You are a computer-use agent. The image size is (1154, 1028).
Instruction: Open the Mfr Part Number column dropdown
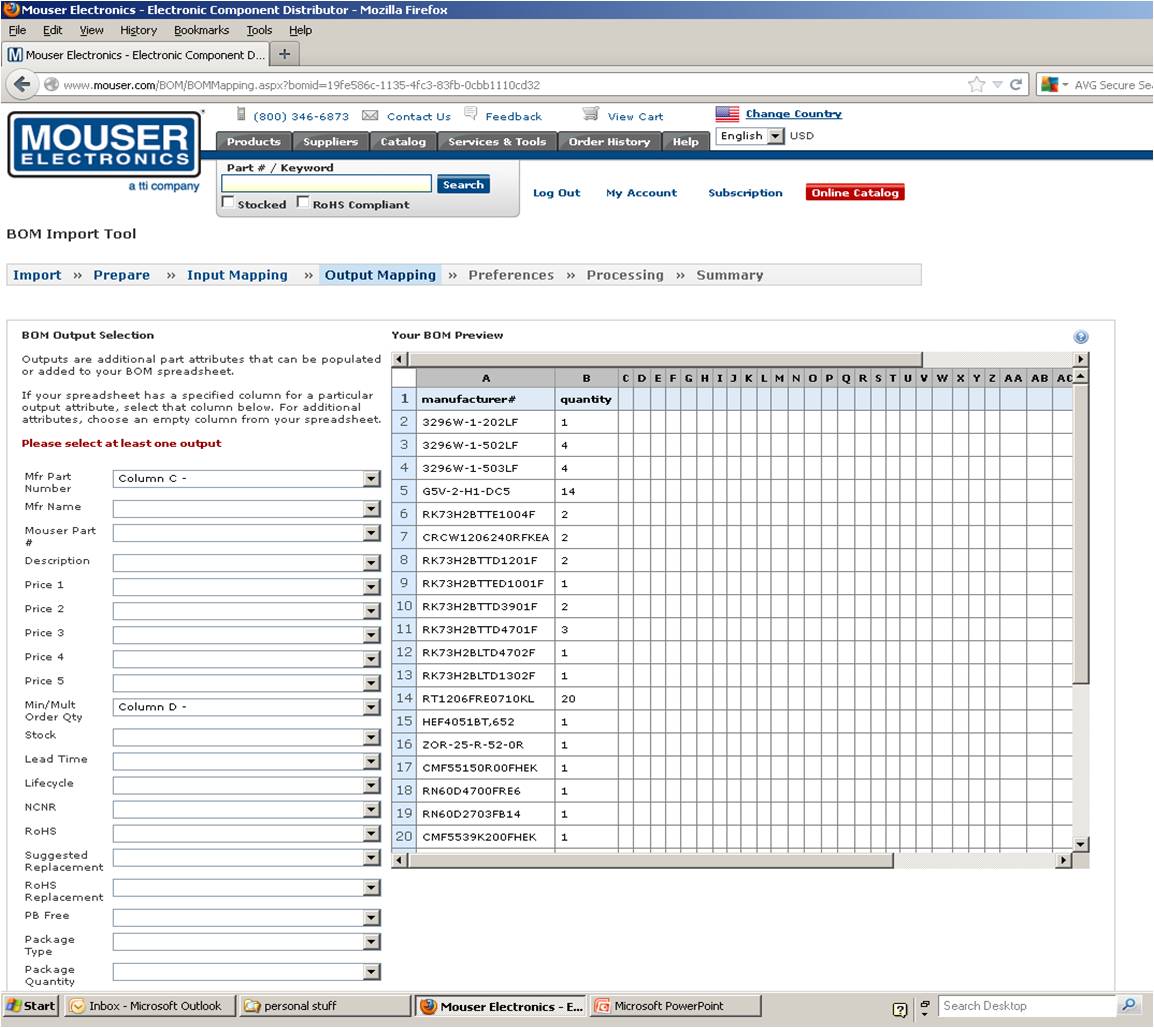[x=247, y=479]
